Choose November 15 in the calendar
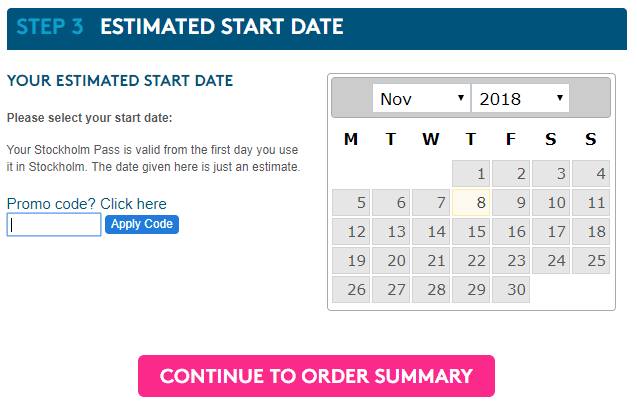This screenshot has height=412, width=637. coord(470,233)
